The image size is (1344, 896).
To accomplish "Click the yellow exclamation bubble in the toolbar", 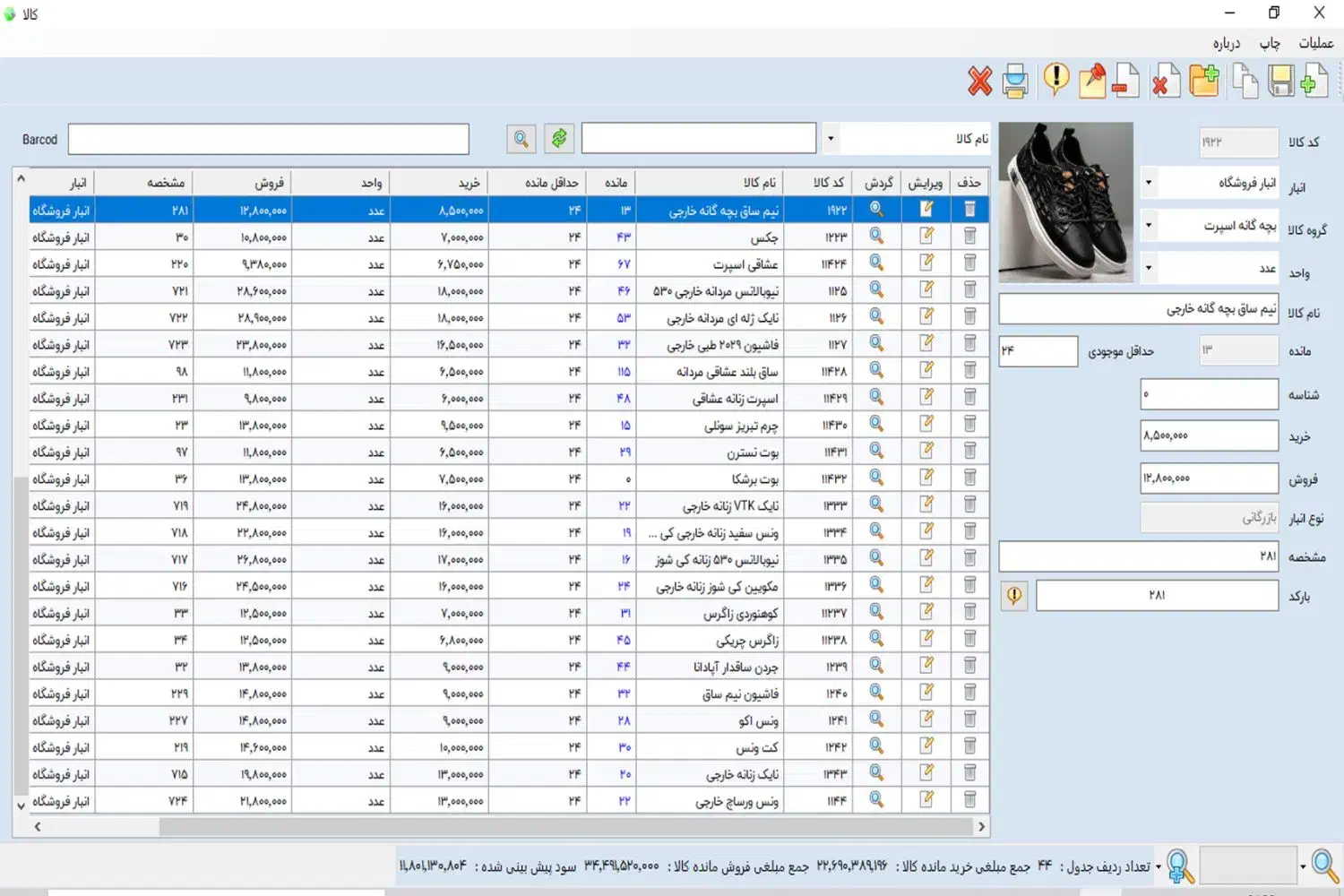I will click(1056, 80).
